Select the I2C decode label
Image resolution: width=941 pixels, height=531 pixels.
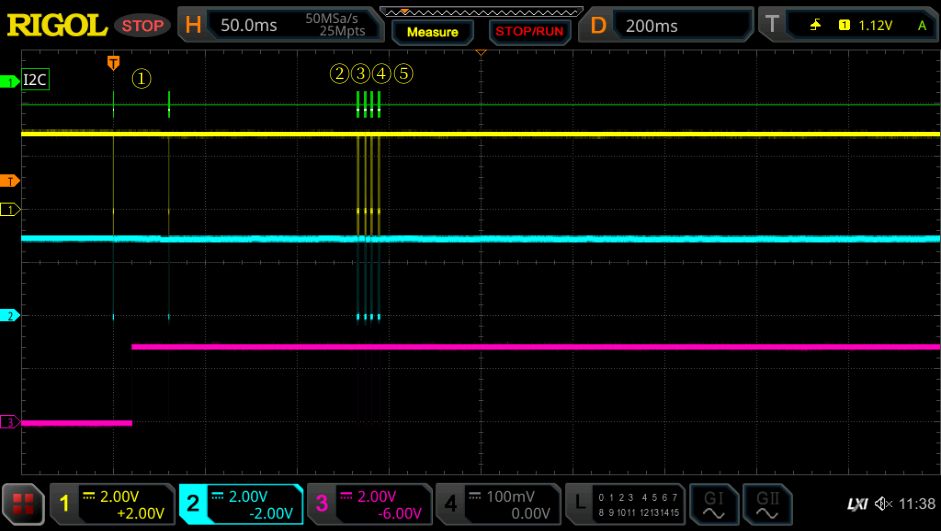coord(35,79)
